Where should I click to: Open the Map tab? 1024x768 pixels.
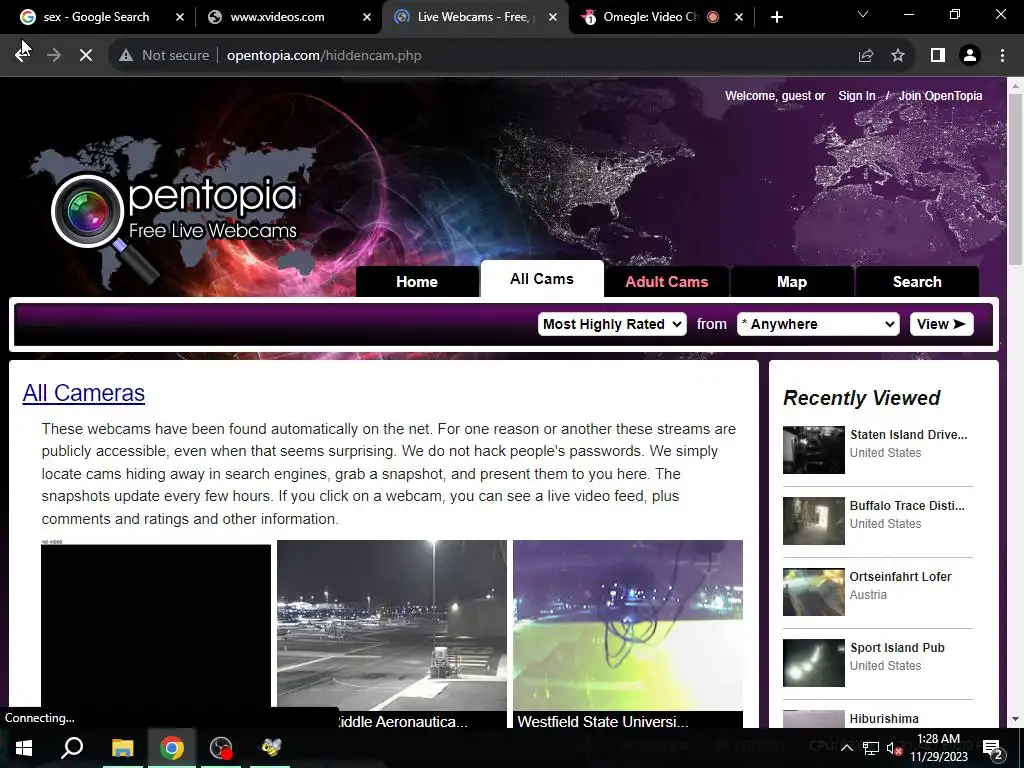click(792, 281)
